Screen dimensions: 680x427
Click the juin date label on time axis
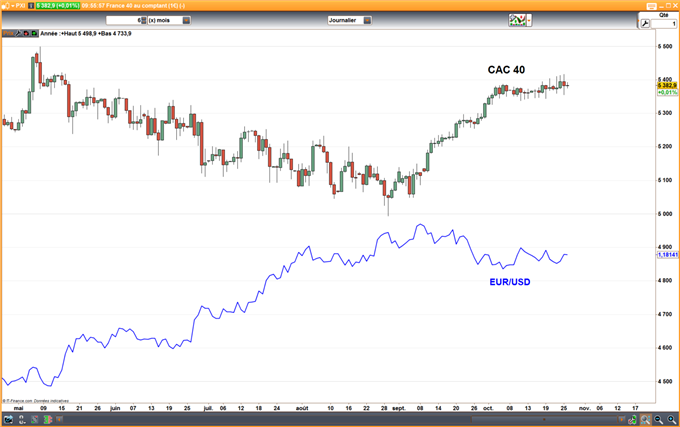(115, 408)
